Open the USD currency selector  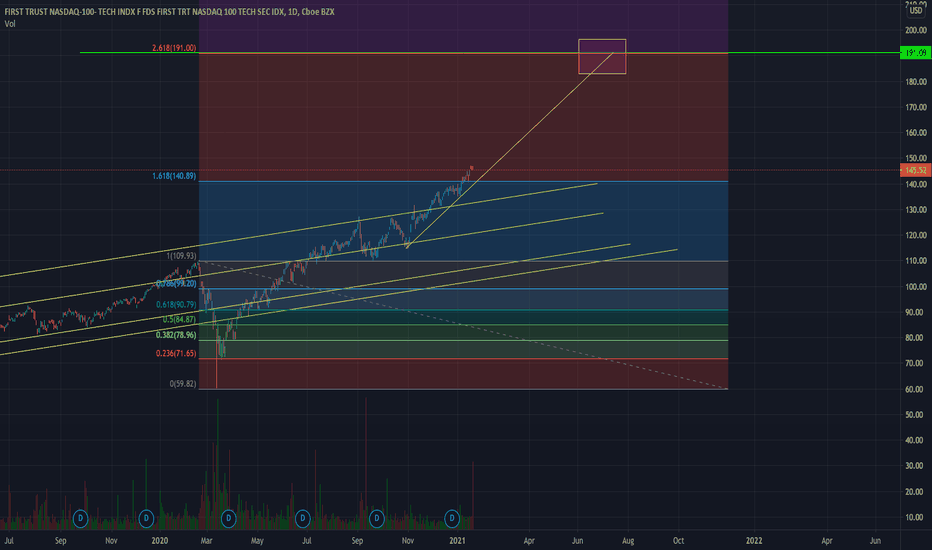[x=915, y=10]
